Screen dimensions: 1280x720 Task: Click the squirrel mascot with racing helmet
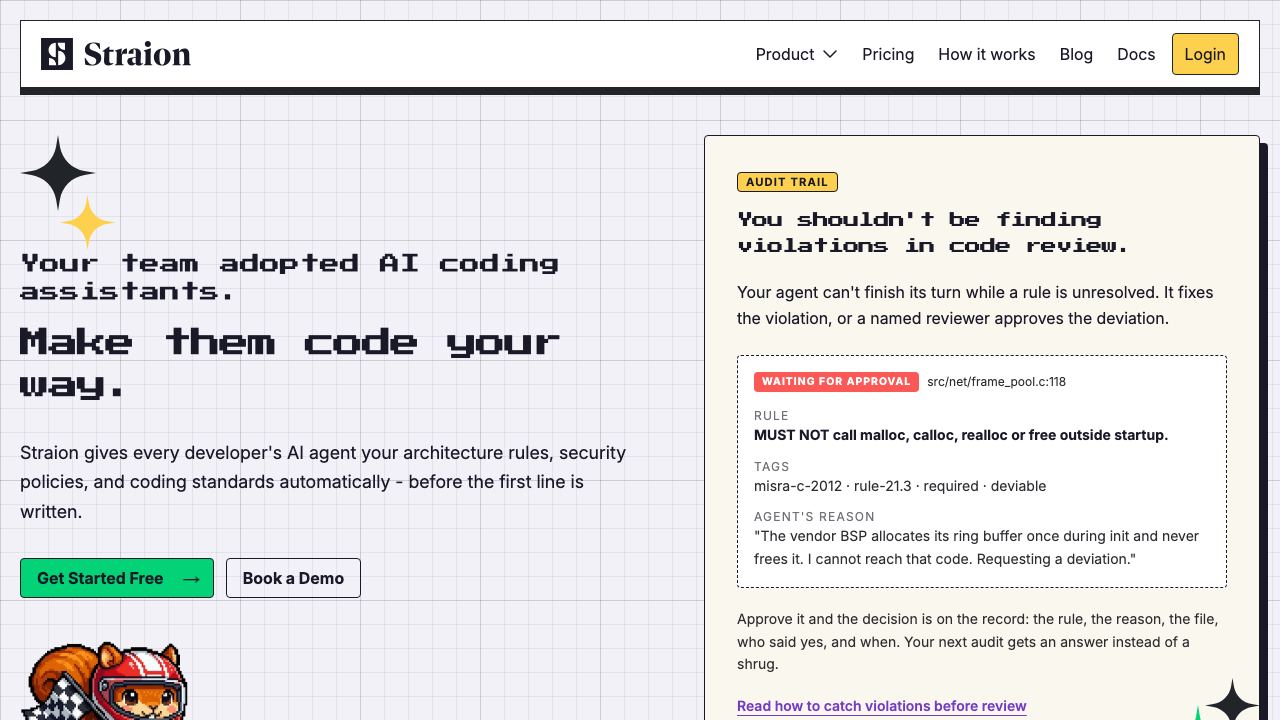[x=104, y=681]
